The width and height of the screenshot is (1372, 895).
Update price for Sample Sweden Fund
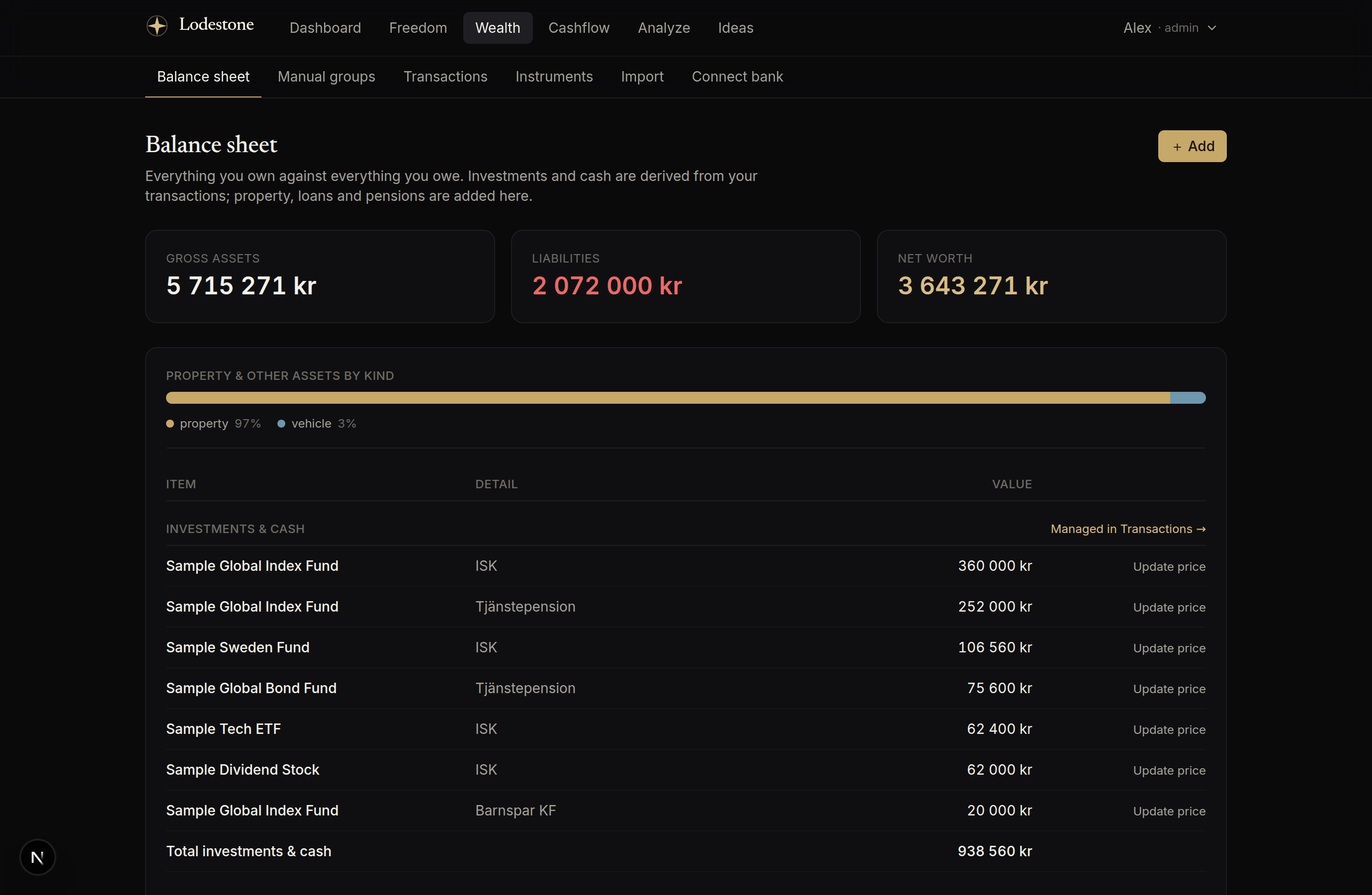(x=1169, y=648)
